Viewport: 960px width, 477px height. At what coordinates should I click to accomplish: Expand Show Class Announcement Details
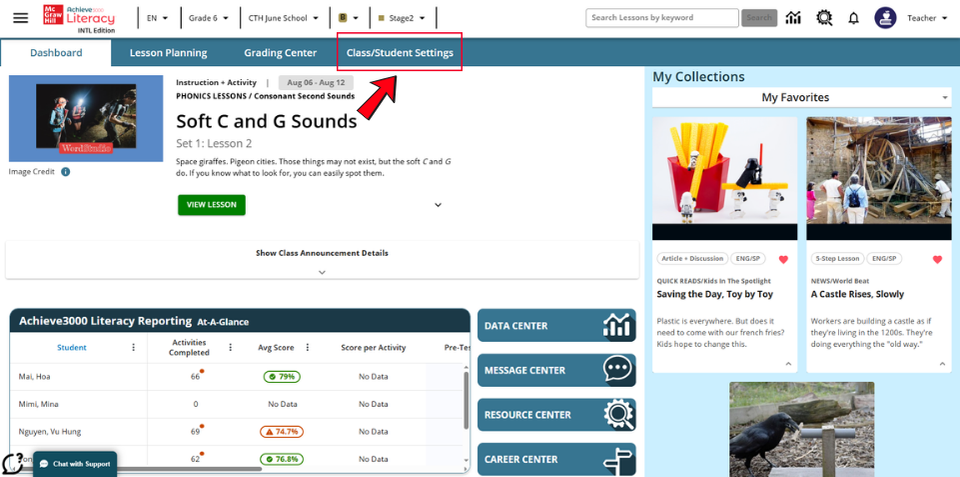[322, 260]
